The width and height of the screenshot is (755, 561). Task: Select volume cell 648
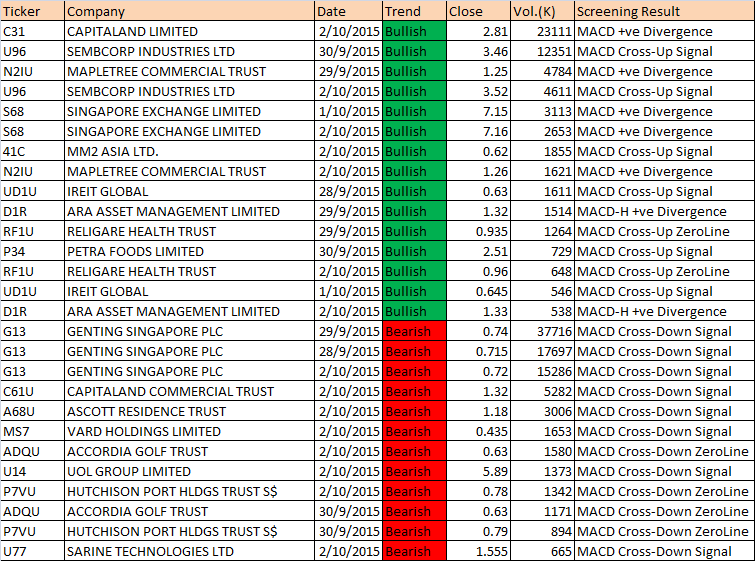click(542, 271)
